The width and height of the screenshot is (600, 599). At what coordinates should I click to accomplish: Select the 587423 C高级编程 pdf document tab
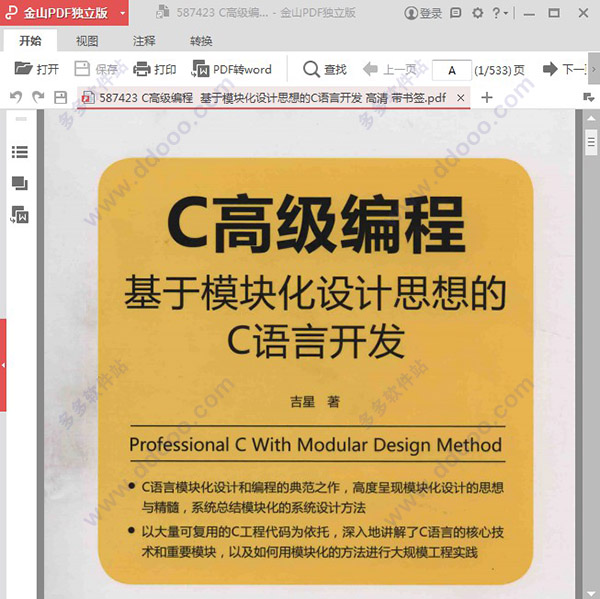(x=272, y=98)
